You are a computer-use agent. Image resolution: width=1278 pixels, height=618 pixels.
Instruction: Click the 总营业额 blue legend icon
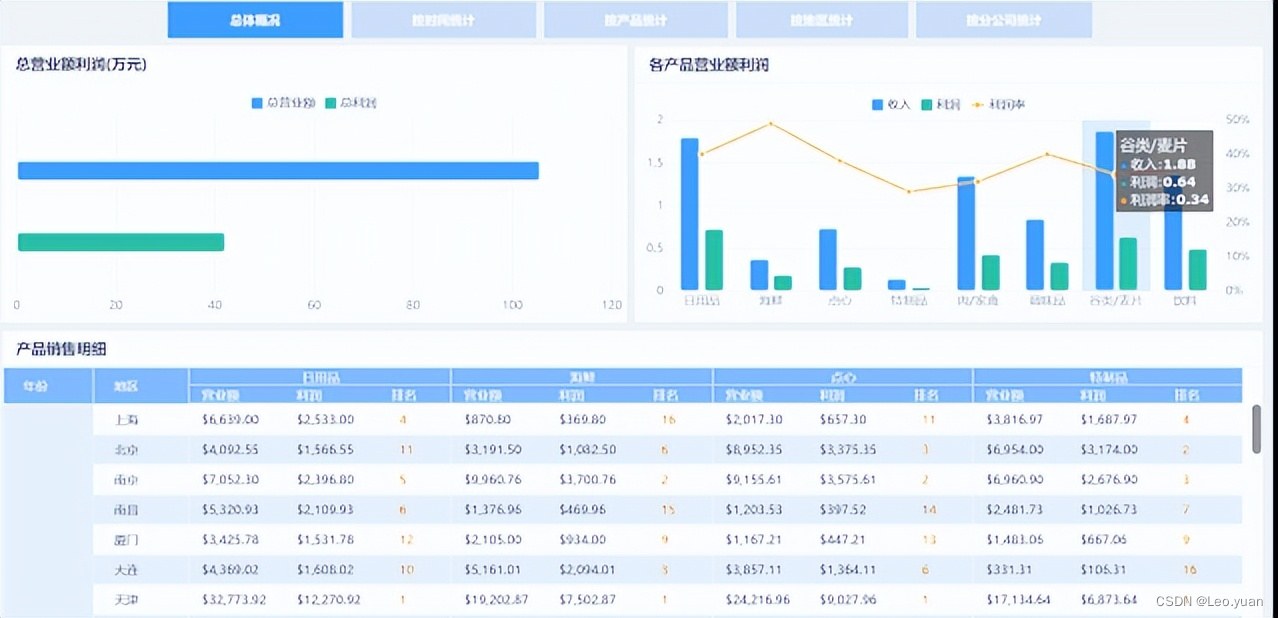click(x=258, y=102)
